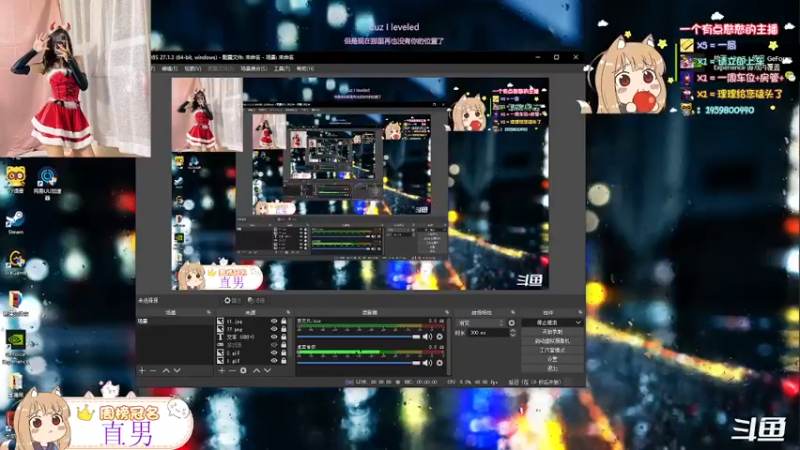Click the 启动虚拟摄像机 virtual camera button
Screen dimensions: 800x450
coord(552,341)
